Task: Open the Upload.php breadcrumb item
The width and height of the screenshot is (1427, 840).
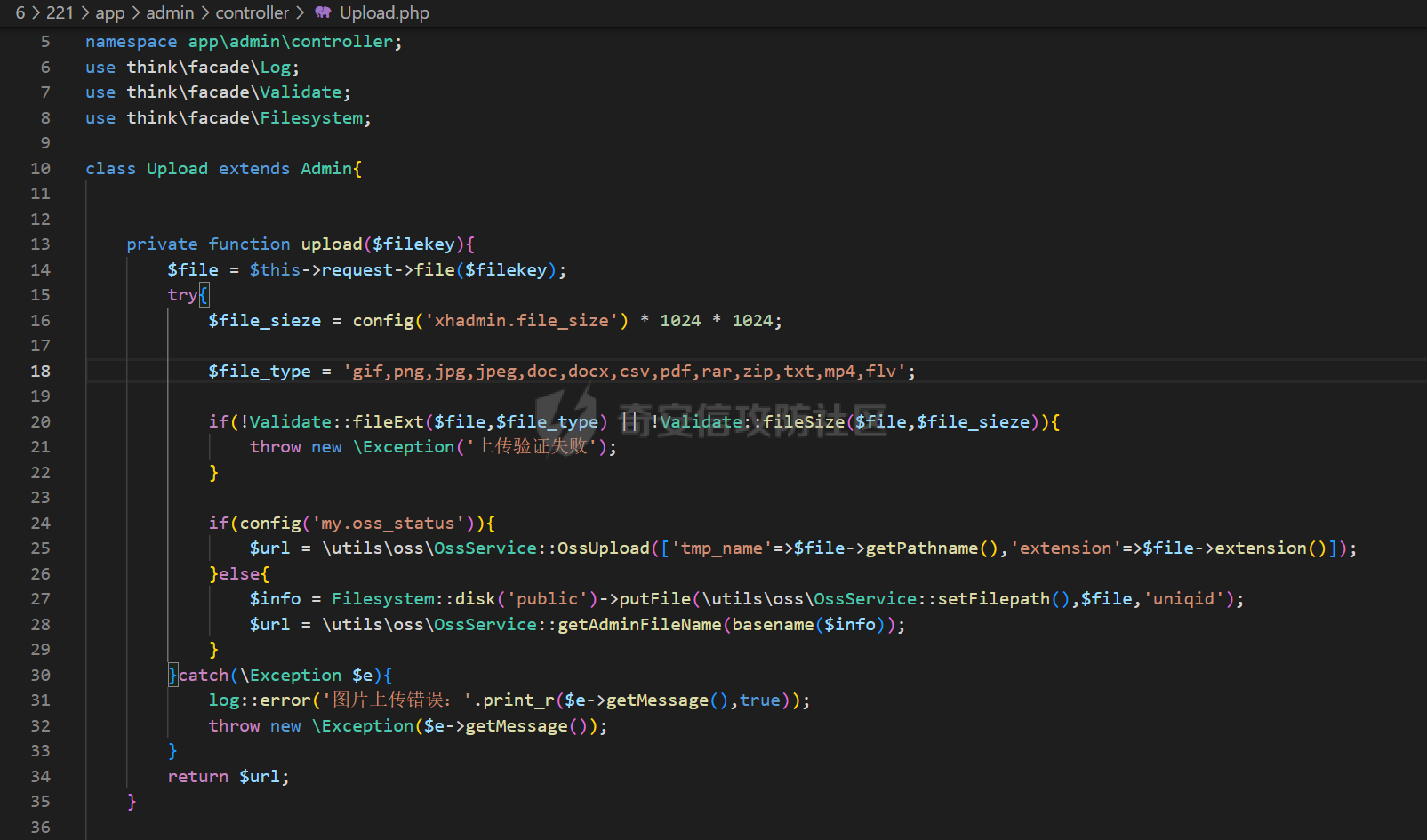Action: click(384, 12)
